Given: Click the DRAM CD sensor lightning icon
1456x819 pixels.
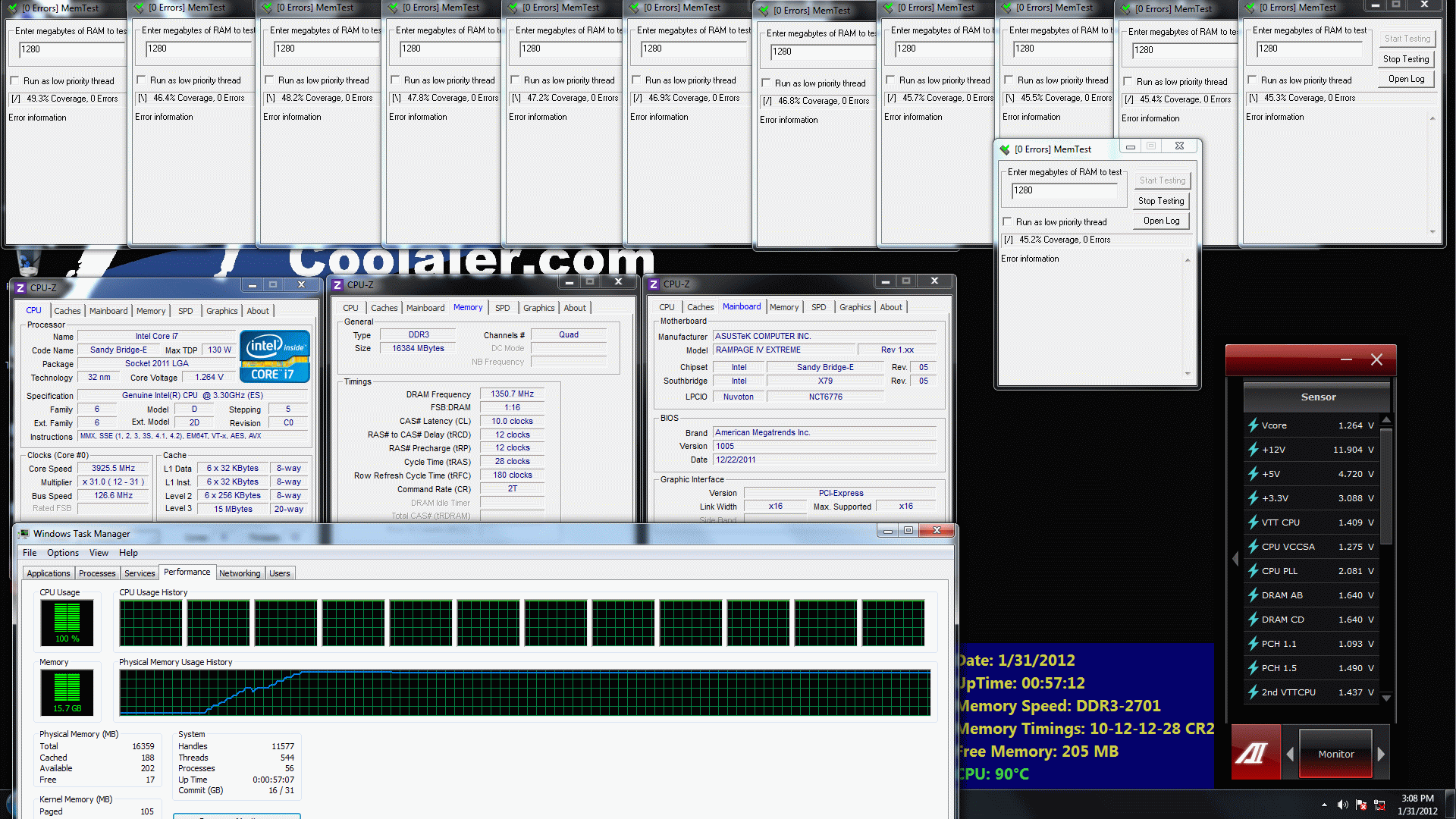Looking at the screenshot, I should pyautogui.click(x=1253, y=620).
